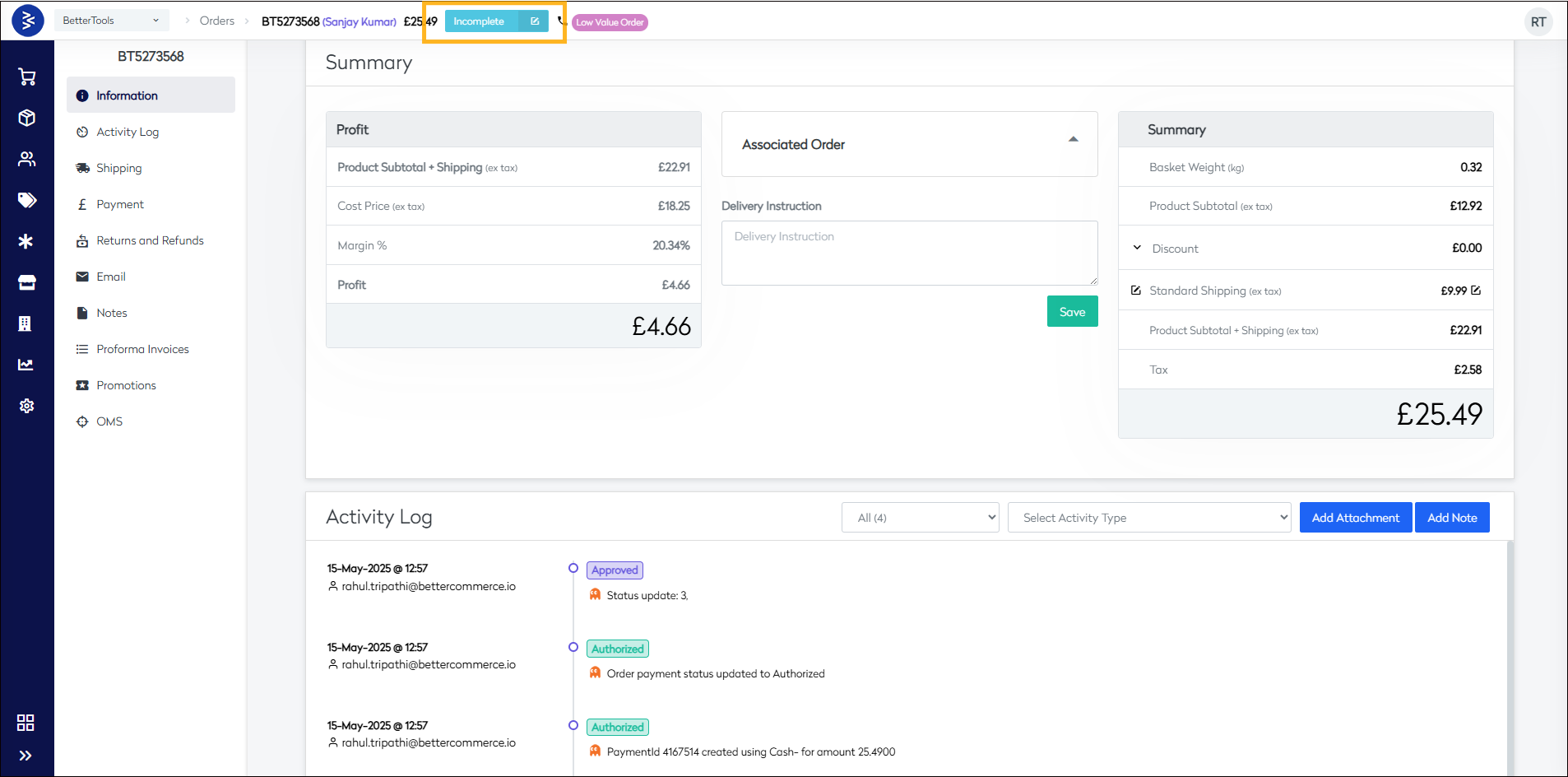Open the Select Activity Type dropdown
Screen dimensions: 1568x777
pos(1148,518)
